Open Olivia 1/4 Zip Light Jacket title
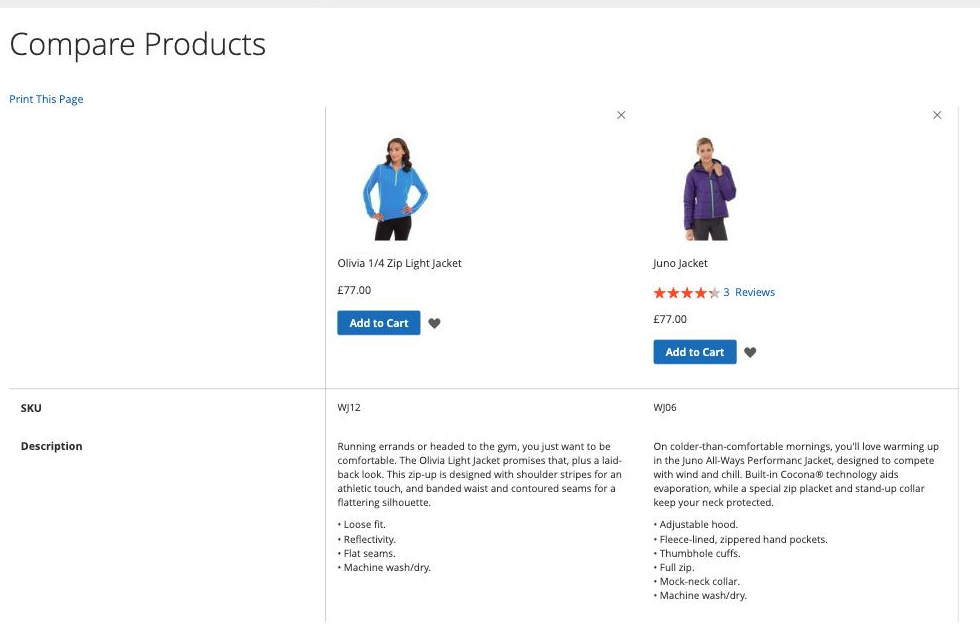This screenshot has width=980, height=640. tap(399, 263)
